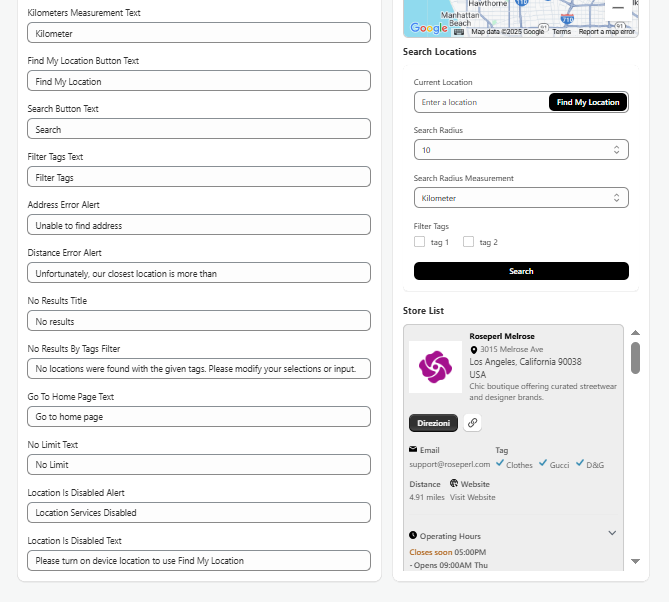Click the location pin icon by 3015 Melrose Ave
Image resolution: width=669 pixels, height=602 pixels.
pos(474,349)
